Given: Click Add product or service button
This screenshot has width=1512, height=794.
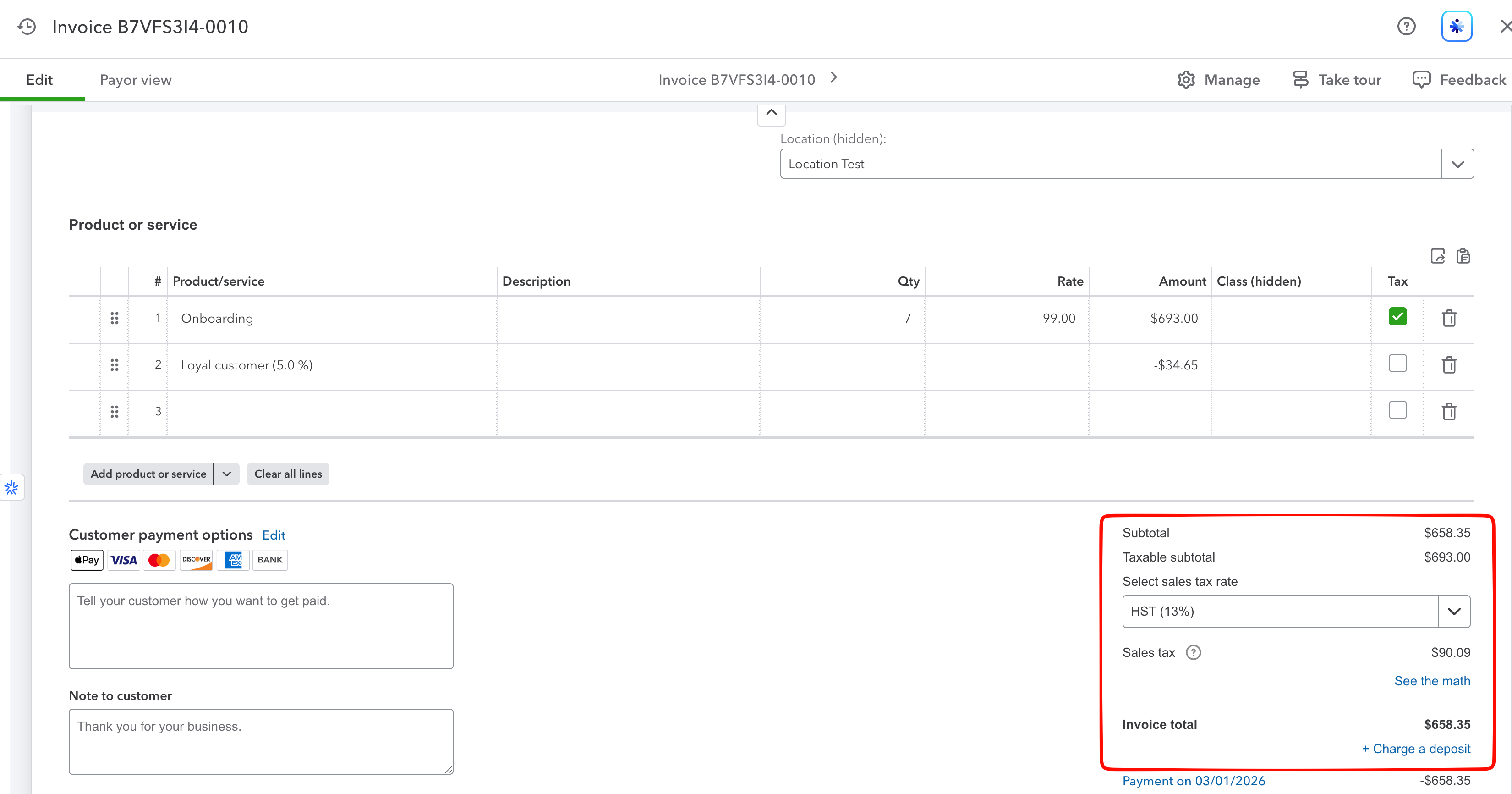Looking at the screenshot, I should pos(148,474).
